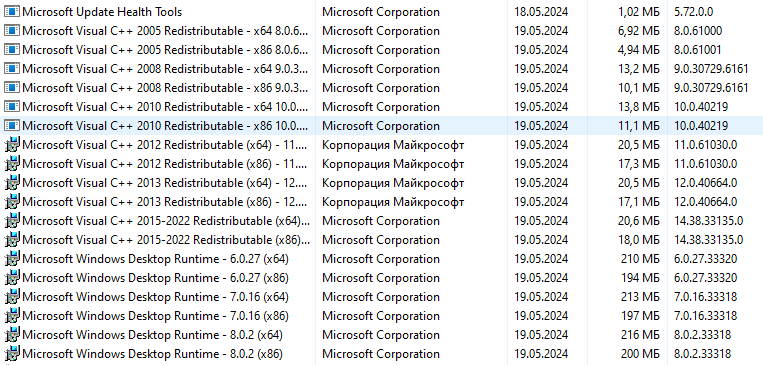This screenshot has height=365, width=763.
Task: Click size value 194 МБ
Action: coord(640,278)
